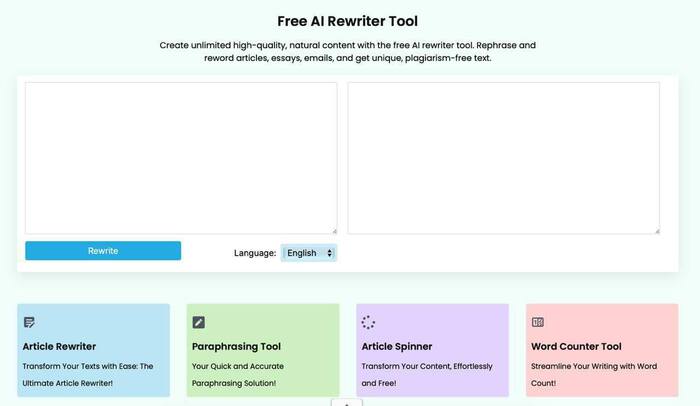Click inside the right output text area
Image resolution: width=700 pixels, height=406 pixels.
click(x=503, y=157)
